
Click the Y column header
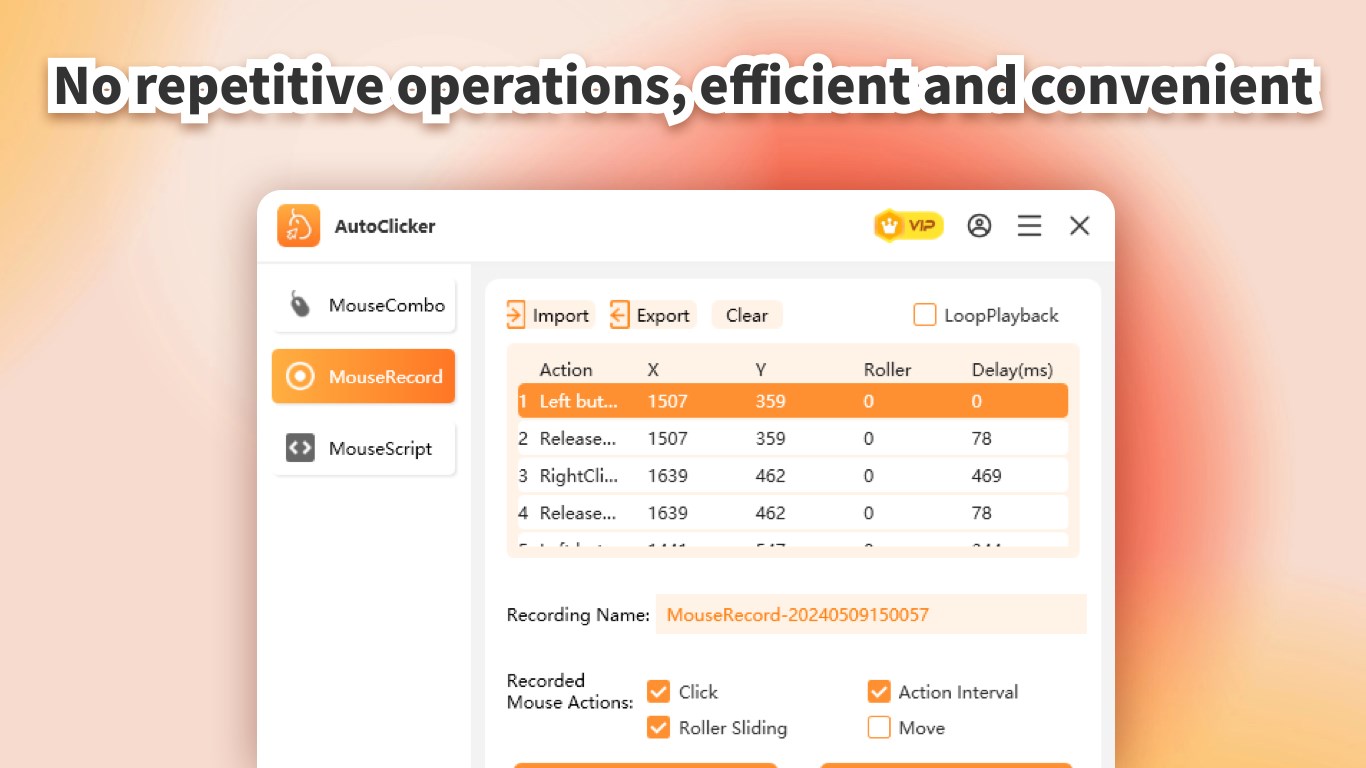pyautogui.click(x=761, y=369)
